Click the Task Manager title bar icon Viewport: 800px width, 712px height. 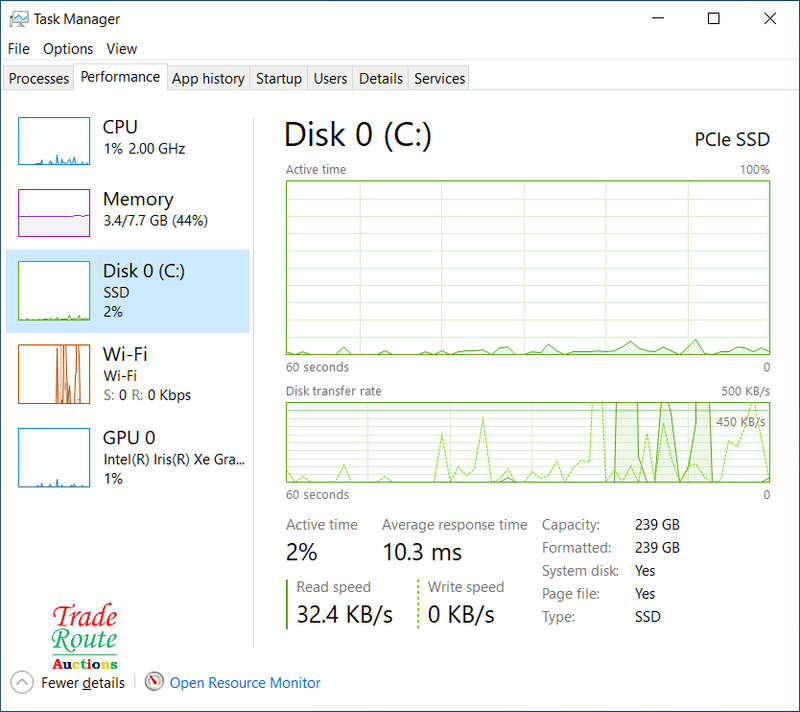coord(18,19)
